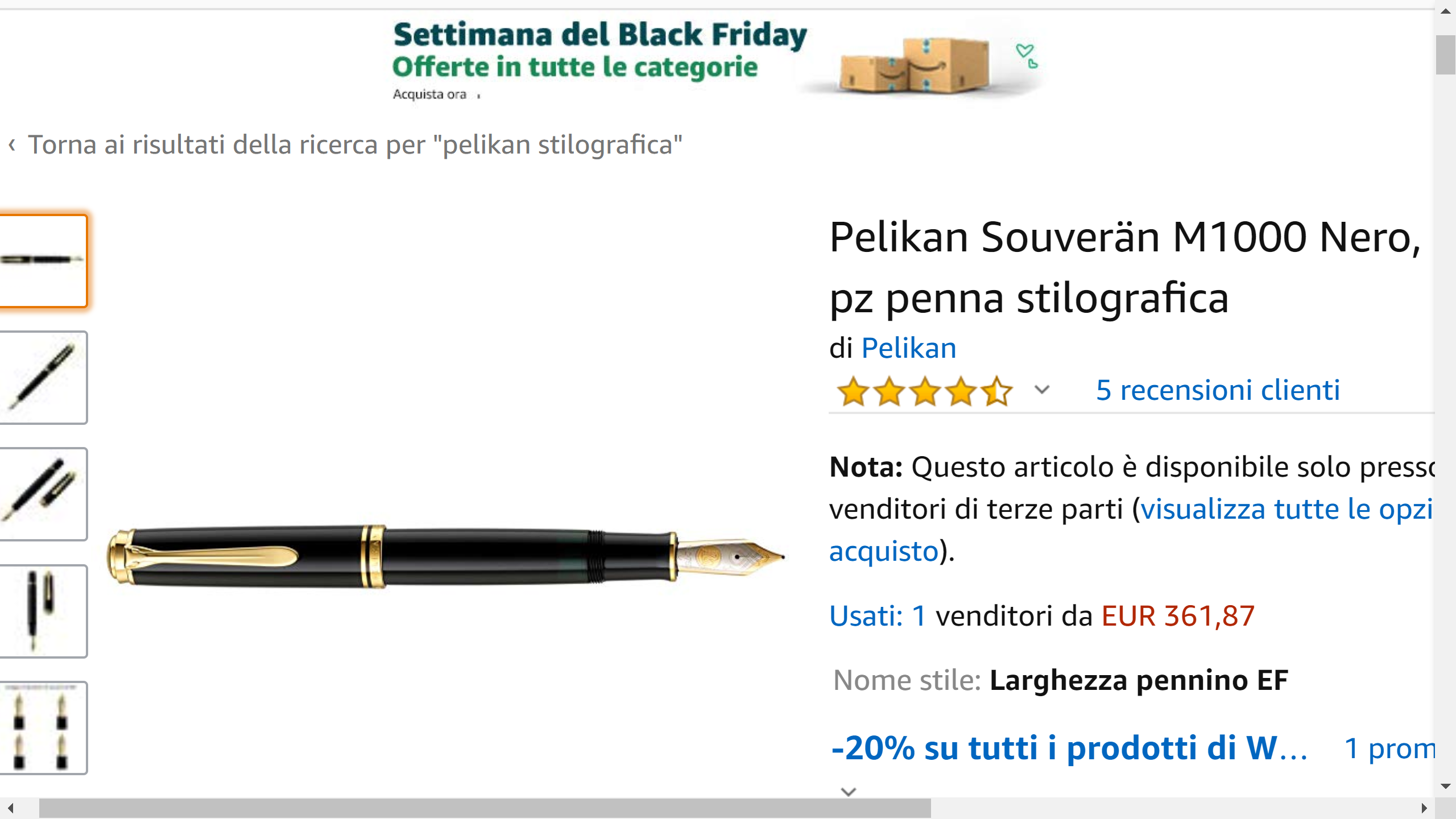This screenshot has width=1456, height=819.
Task: Click the back chevron before Torna ai risultati
Action: tap(12, 145)
